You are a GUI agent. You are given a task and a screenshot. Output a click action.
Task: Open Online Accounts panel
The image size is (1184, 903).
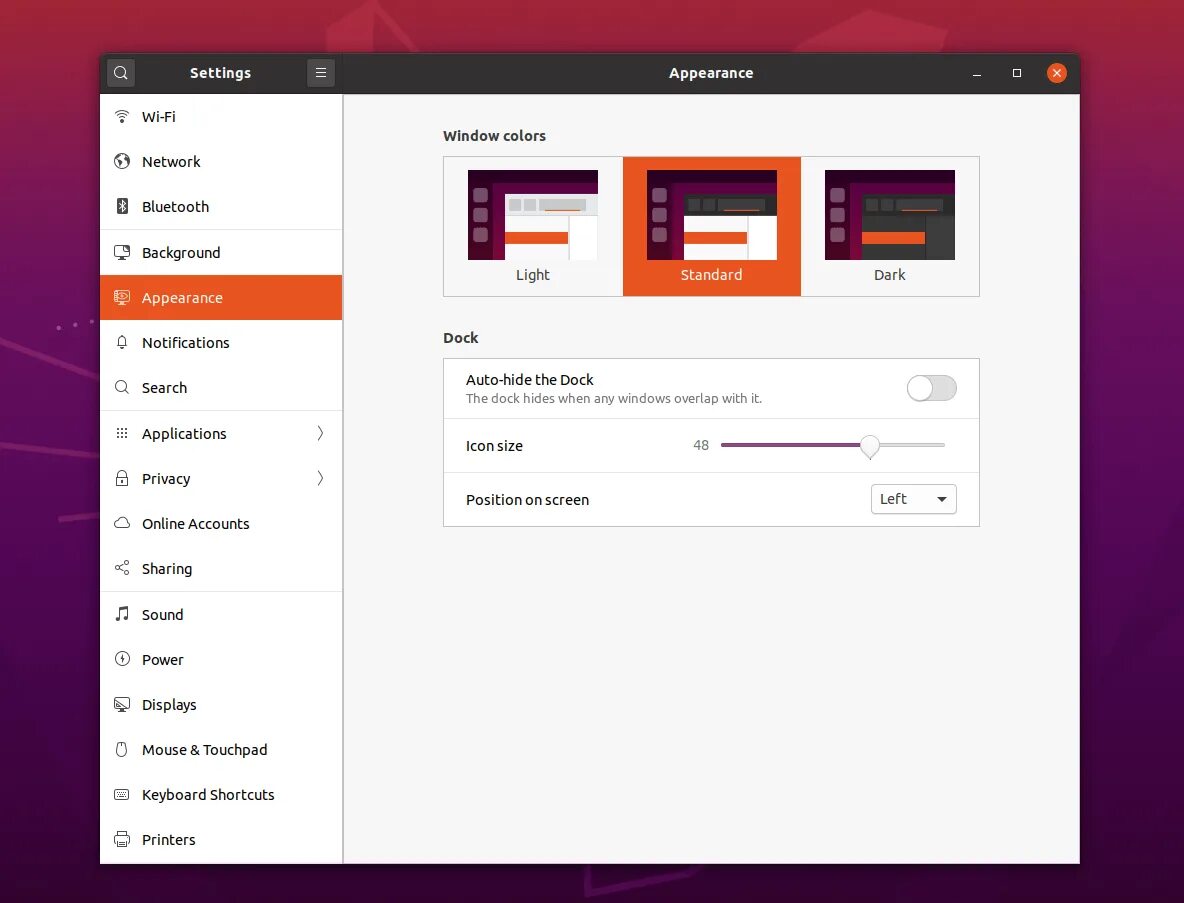[x=221, y=523]
